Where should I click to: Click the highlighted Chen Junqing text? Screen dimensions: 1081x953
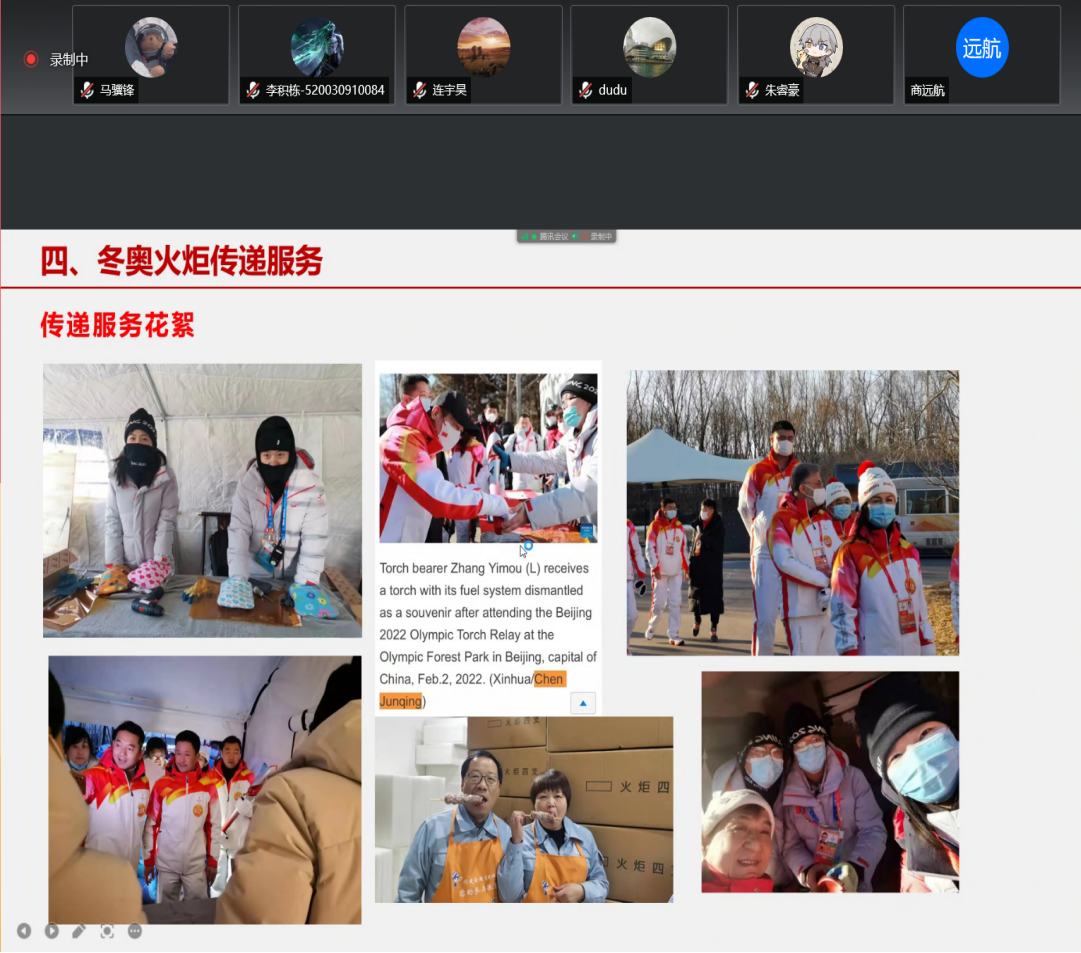[549, 680]
